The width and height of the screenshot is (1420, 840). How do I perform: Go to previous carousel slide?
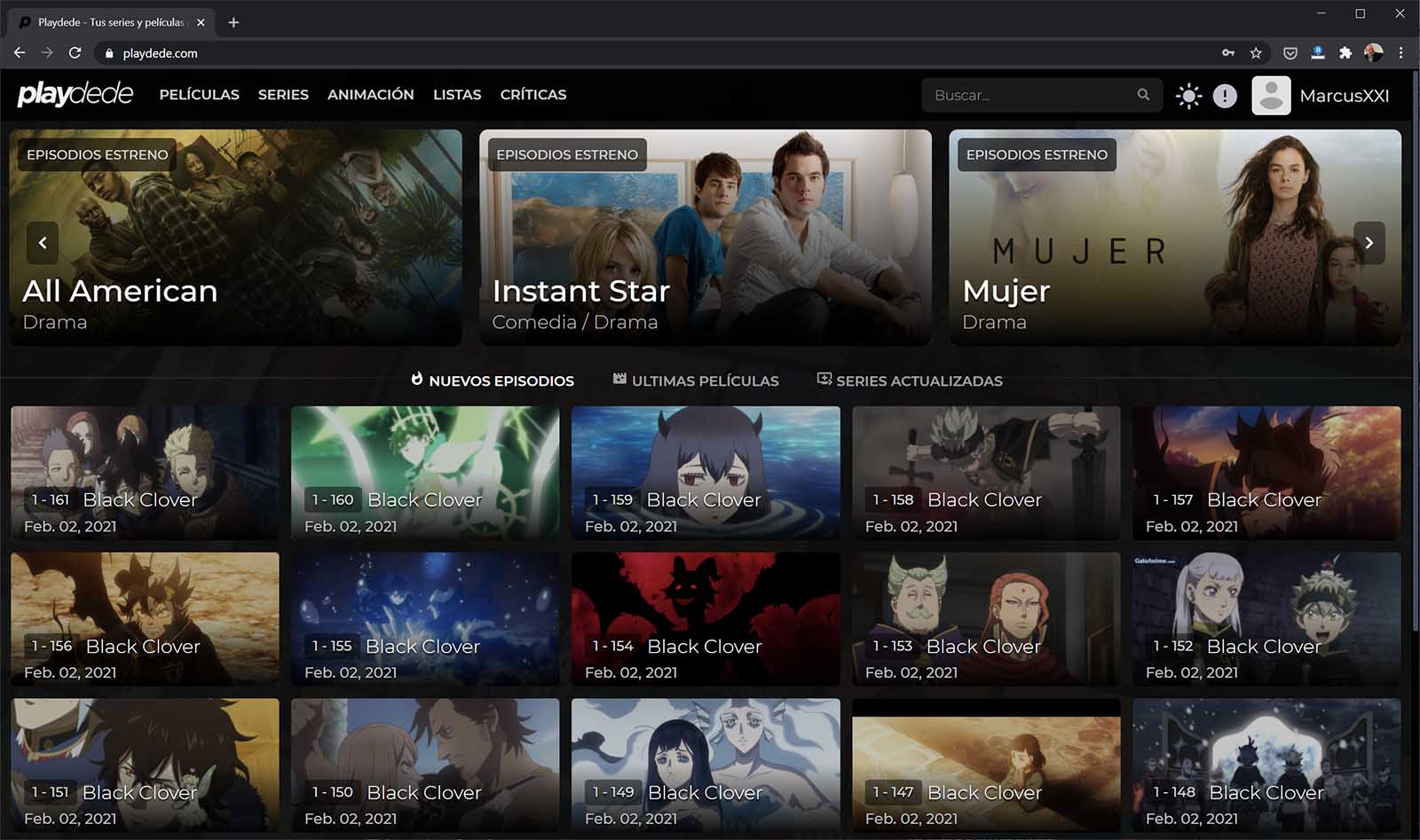tap(43, 242)
